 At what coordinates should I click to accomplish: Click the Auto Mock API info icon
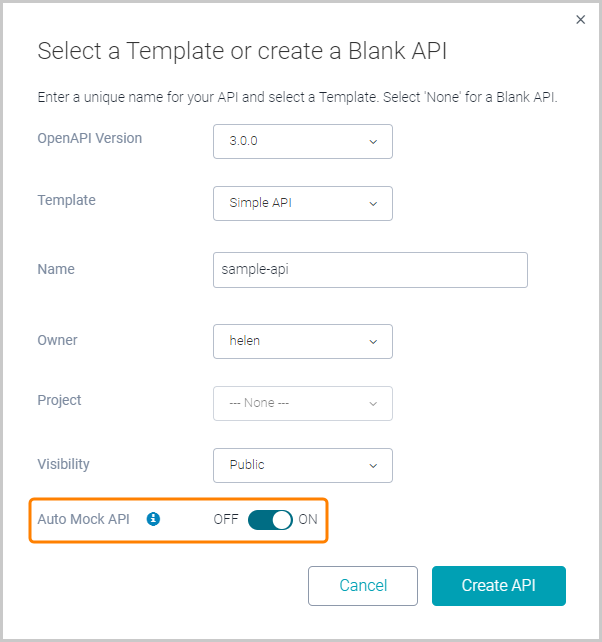click(x=153, y=519)
